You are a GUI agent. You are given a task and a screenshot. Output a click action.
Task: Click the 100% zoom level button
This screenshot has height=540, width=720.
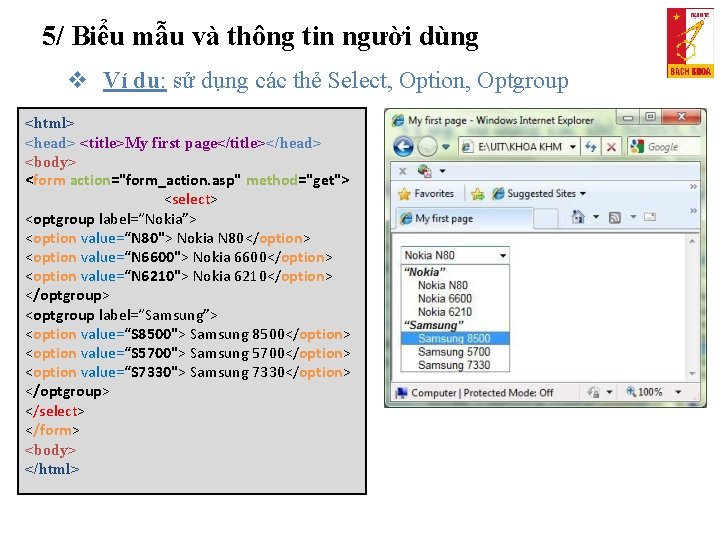pos(645,392)
